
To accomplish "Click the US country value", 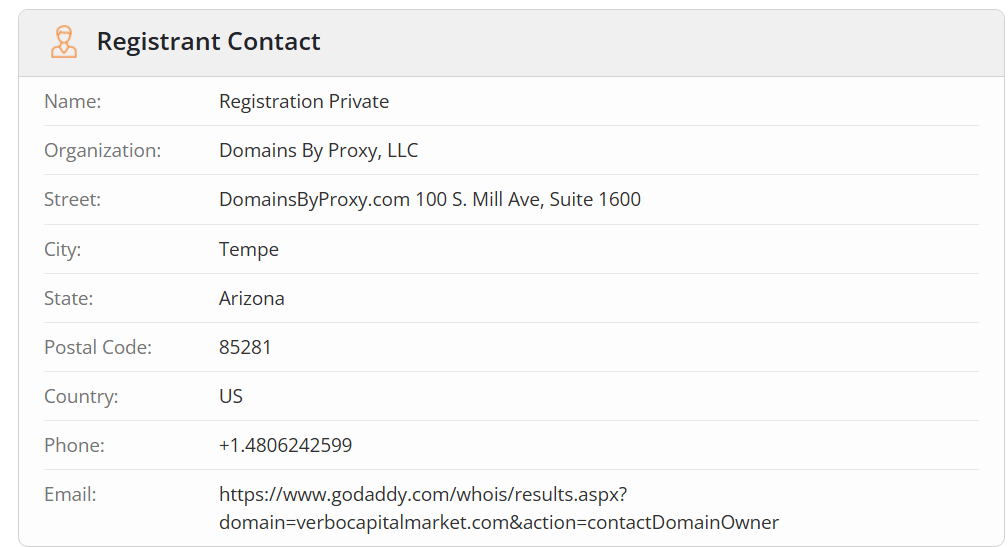I will click(231, 396).
